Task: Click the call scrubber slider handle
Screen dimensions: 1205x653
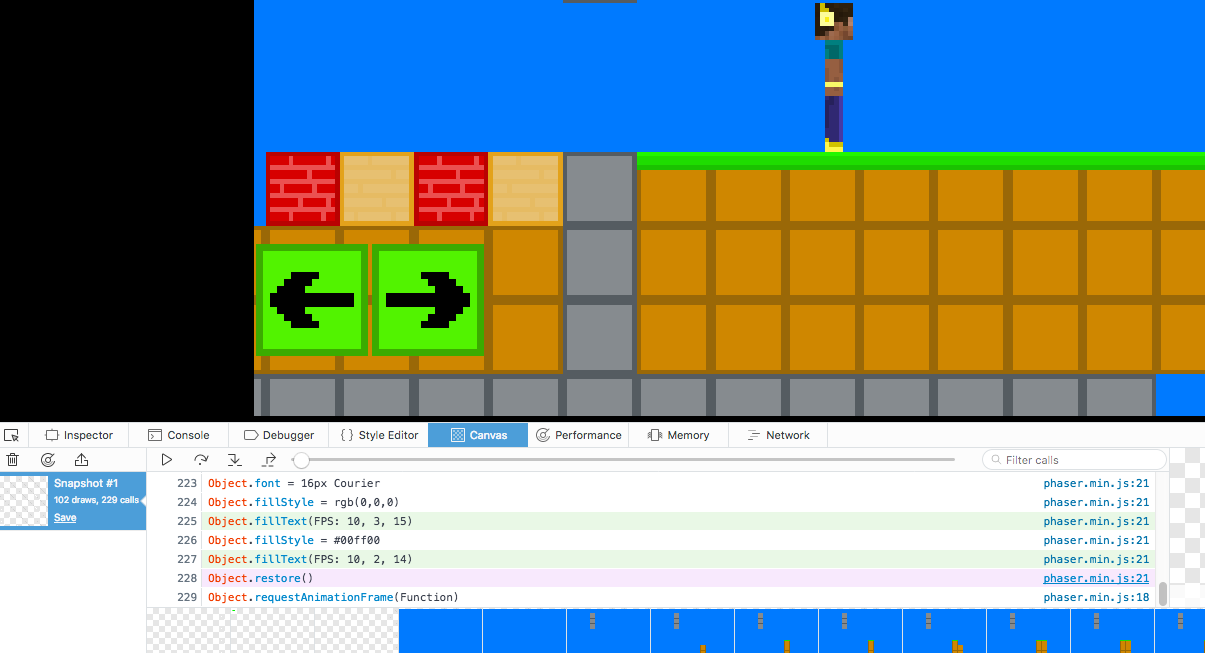Action: (x=300, y=460)
